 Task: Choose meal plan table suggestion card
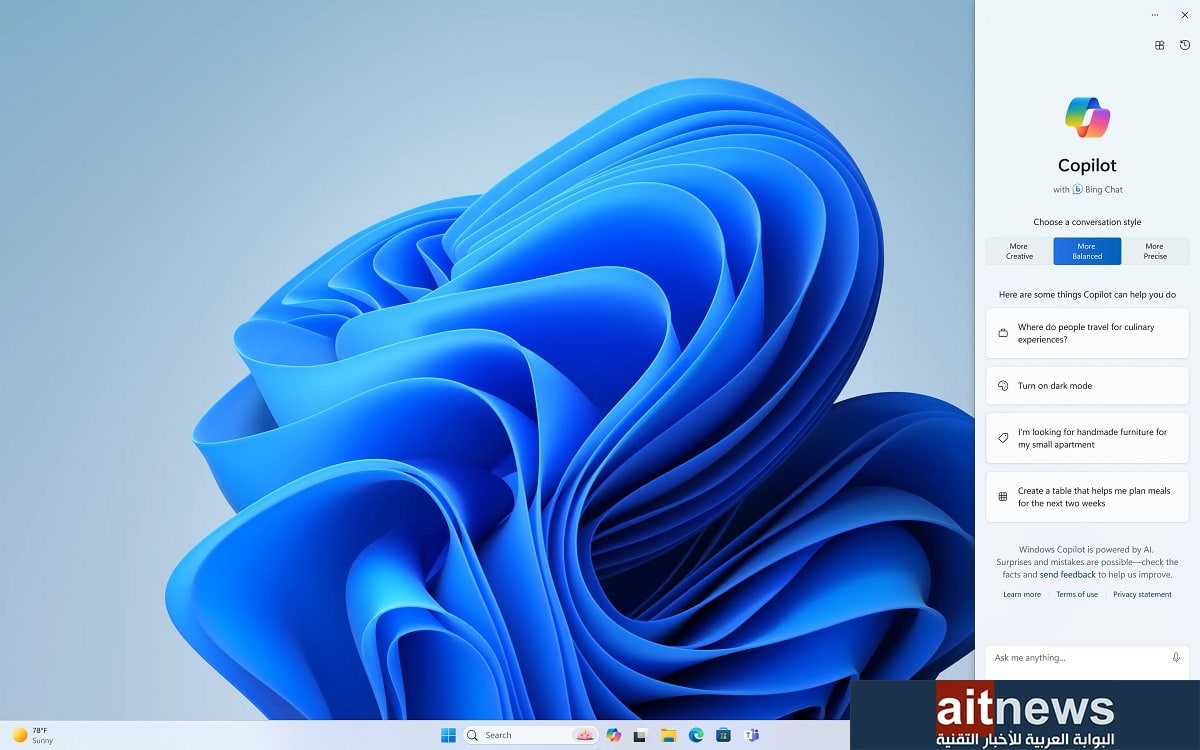tap(1087, 497)
